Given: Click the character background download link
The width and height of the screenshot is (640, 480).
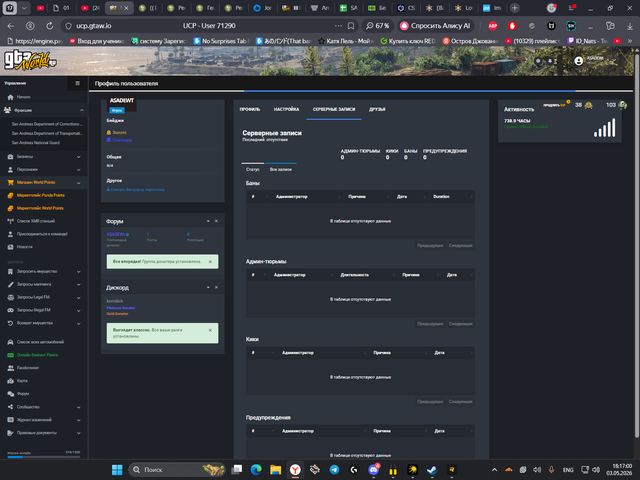Looking at the screenshot, I should (x=136, y=190).
